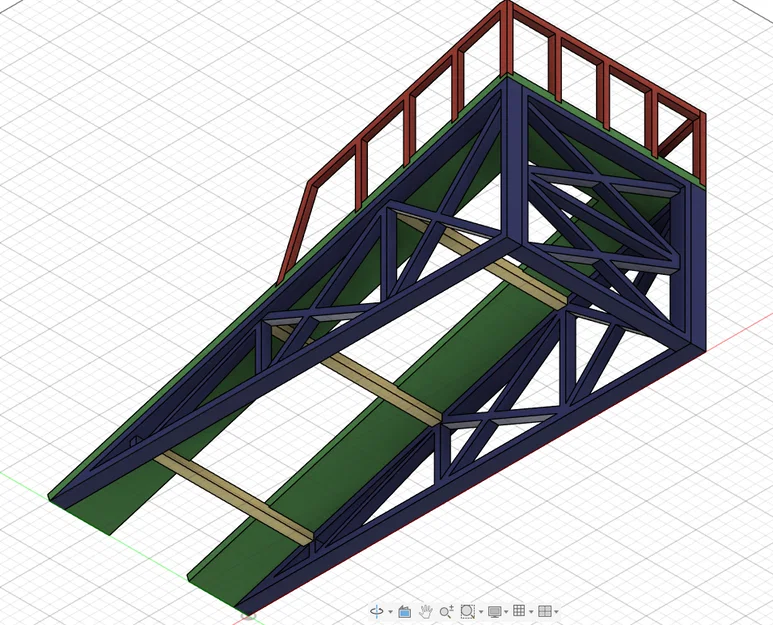Click the Look At icon
The image size is (773, 625).
click(x=405, y=611)
